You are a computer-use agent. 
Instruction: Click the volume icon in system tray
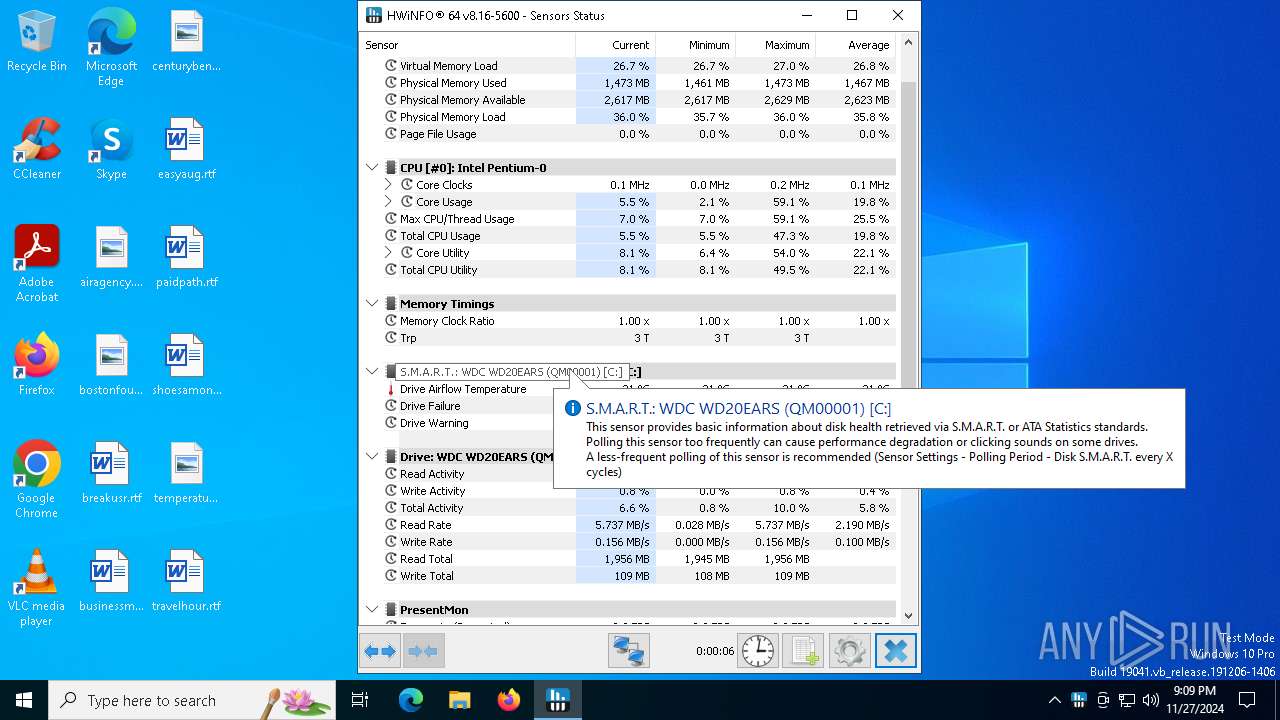pyautogui.click(x=1150, y=700)
